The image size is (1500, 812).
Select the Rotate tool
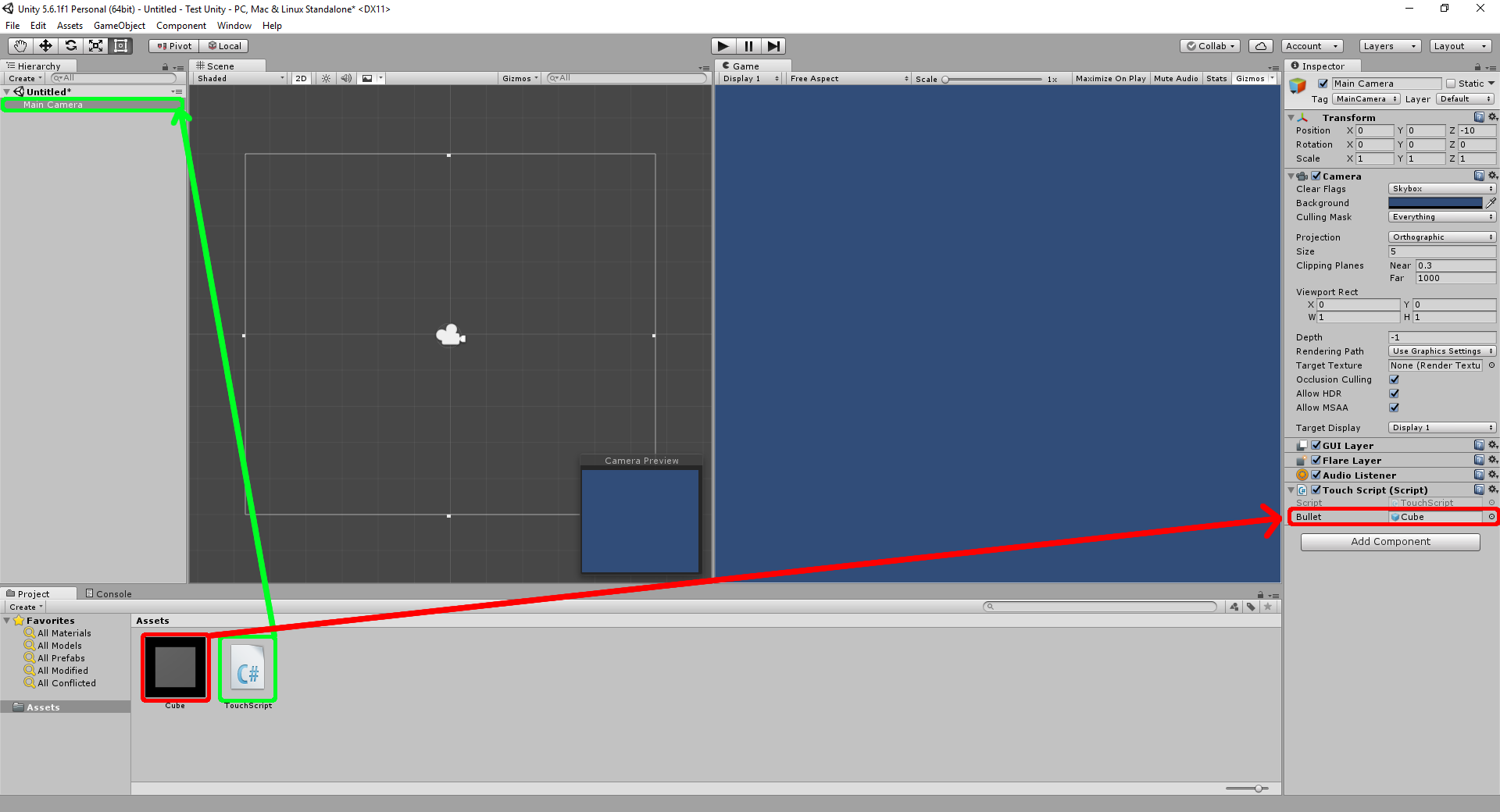tap(70, 46)
